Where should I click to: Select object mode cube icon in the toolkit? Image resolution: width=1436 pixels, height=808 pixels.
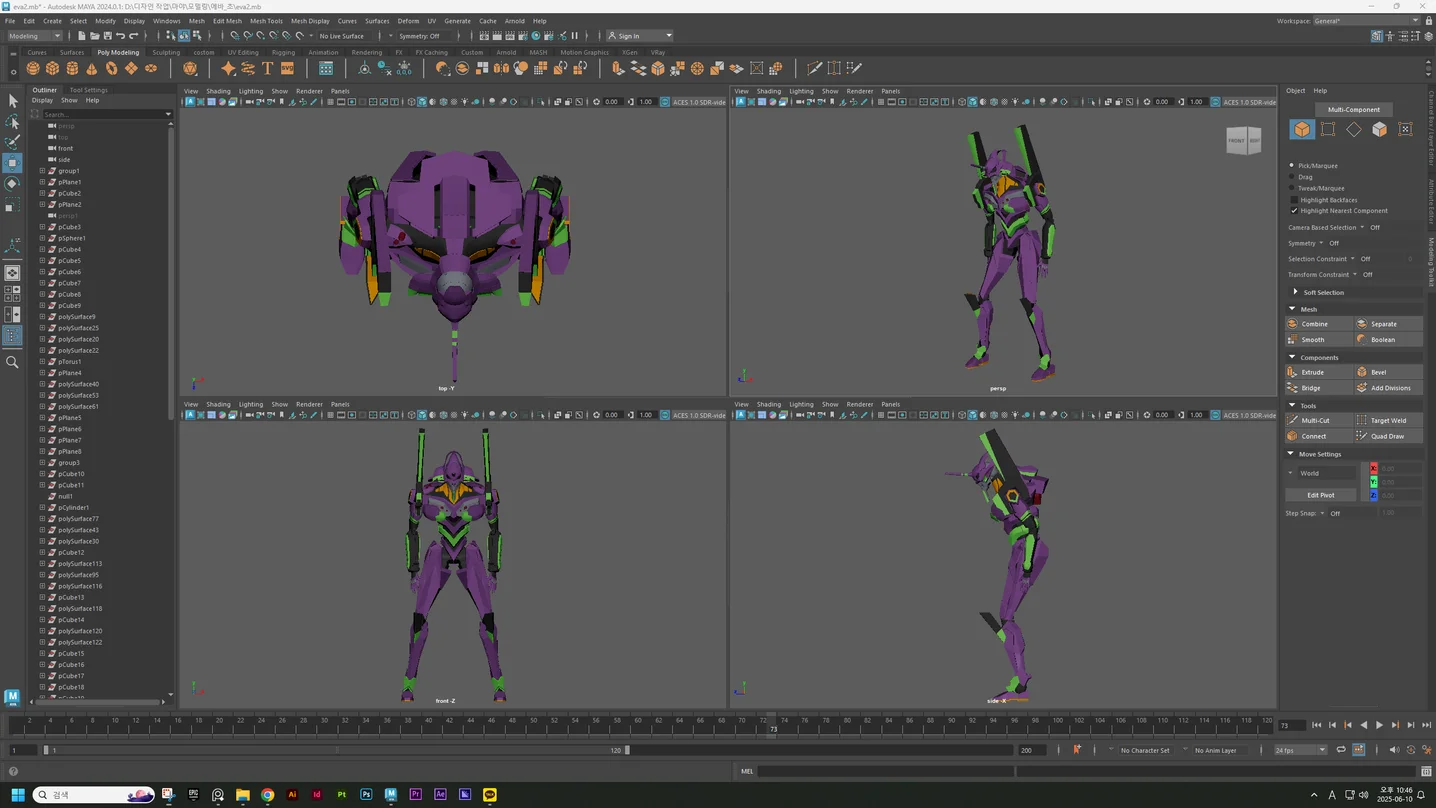(1302, 129)
